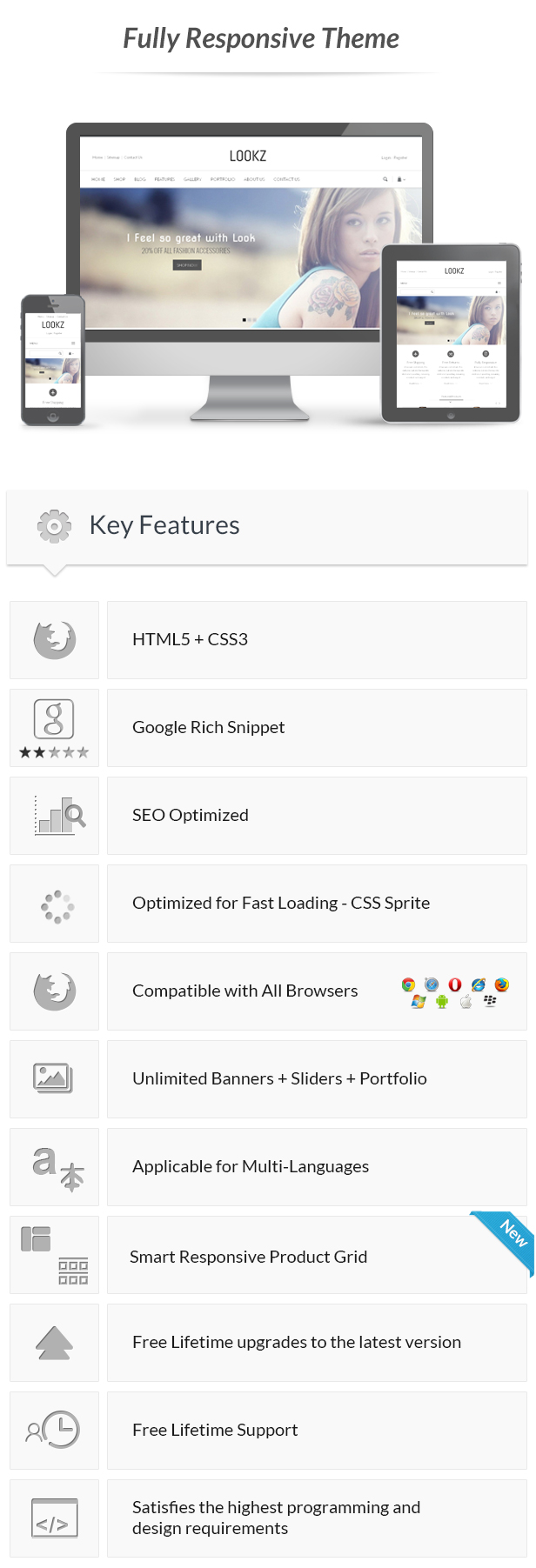Click the desktop monitor Lookz preview
The image size is (536, 1568).
(250, 271)
